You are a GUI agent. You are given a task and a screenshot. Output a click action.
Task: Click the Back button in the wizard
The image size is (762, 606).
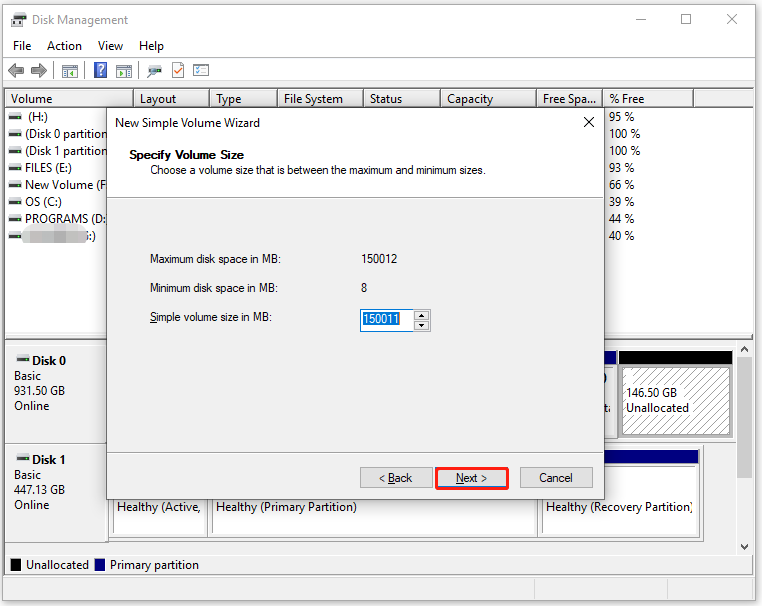click(396, 478)
